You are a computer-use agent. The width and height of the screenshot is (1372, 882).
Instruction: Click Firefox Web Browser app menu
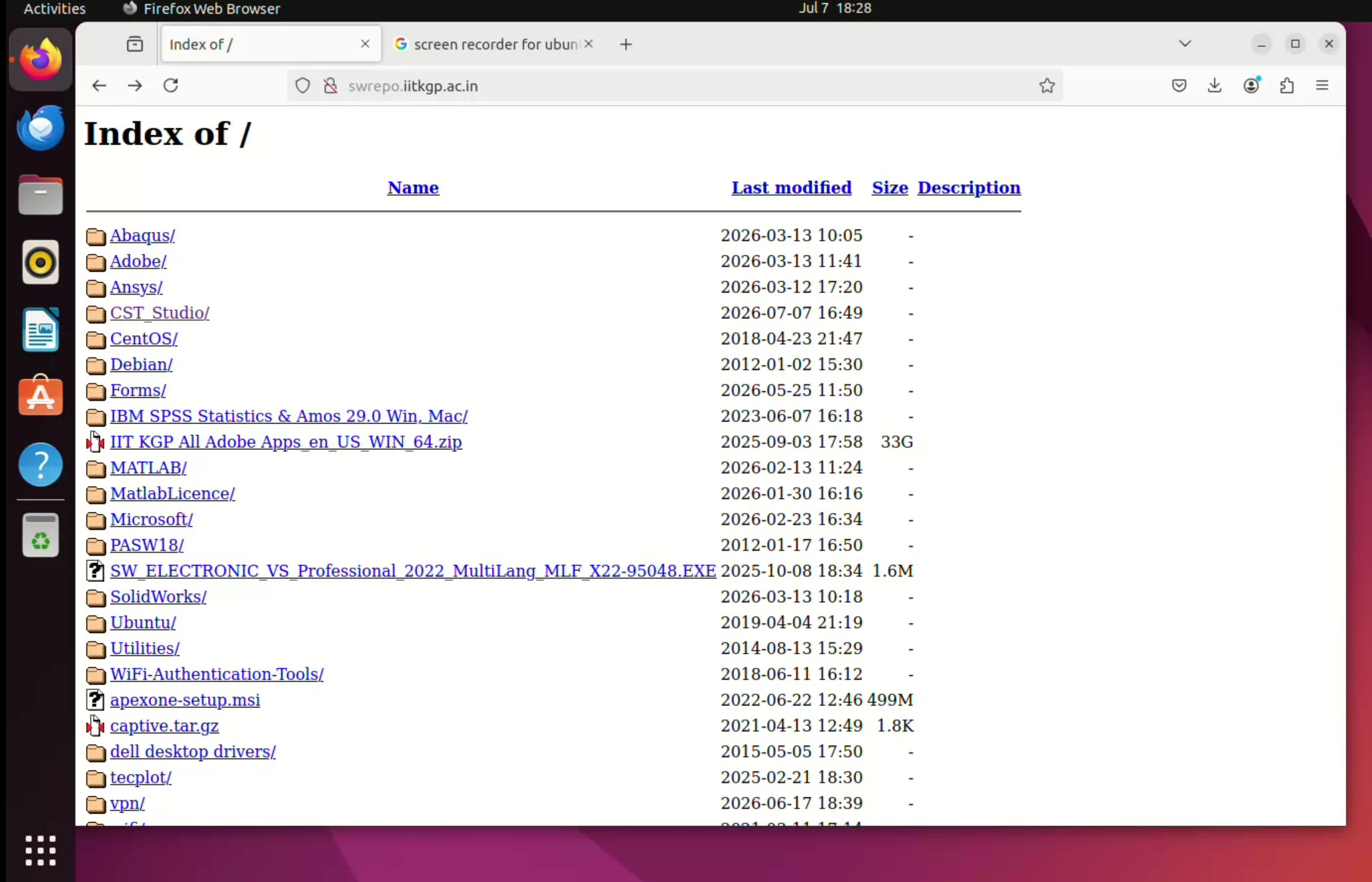(x=202, y=9)
